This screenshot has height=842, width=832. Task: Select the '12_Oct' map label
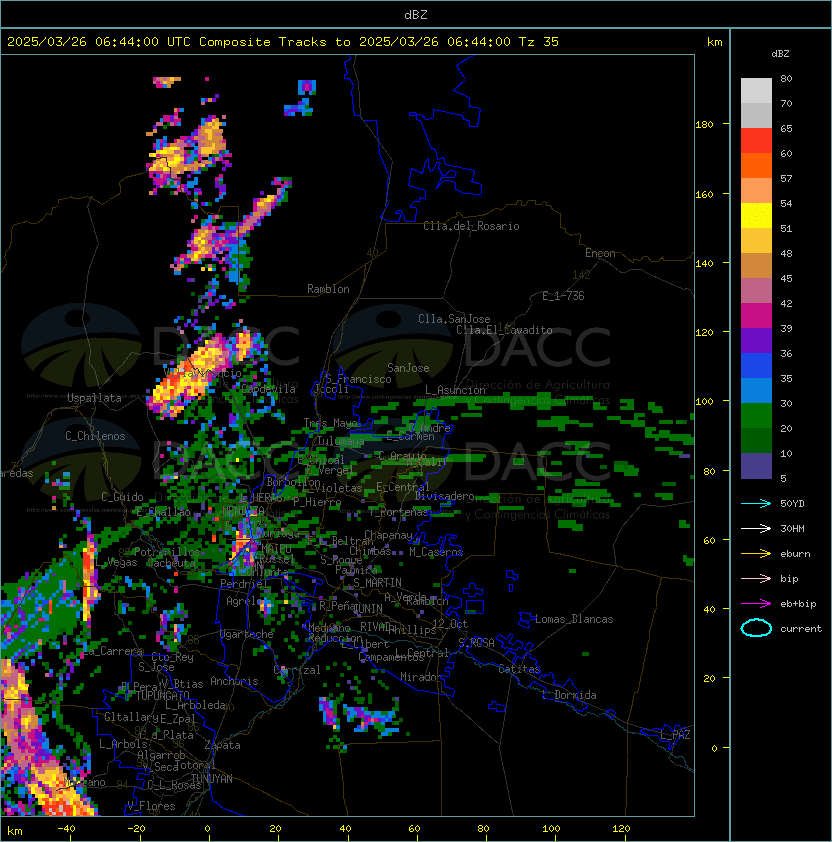(450, 624)
